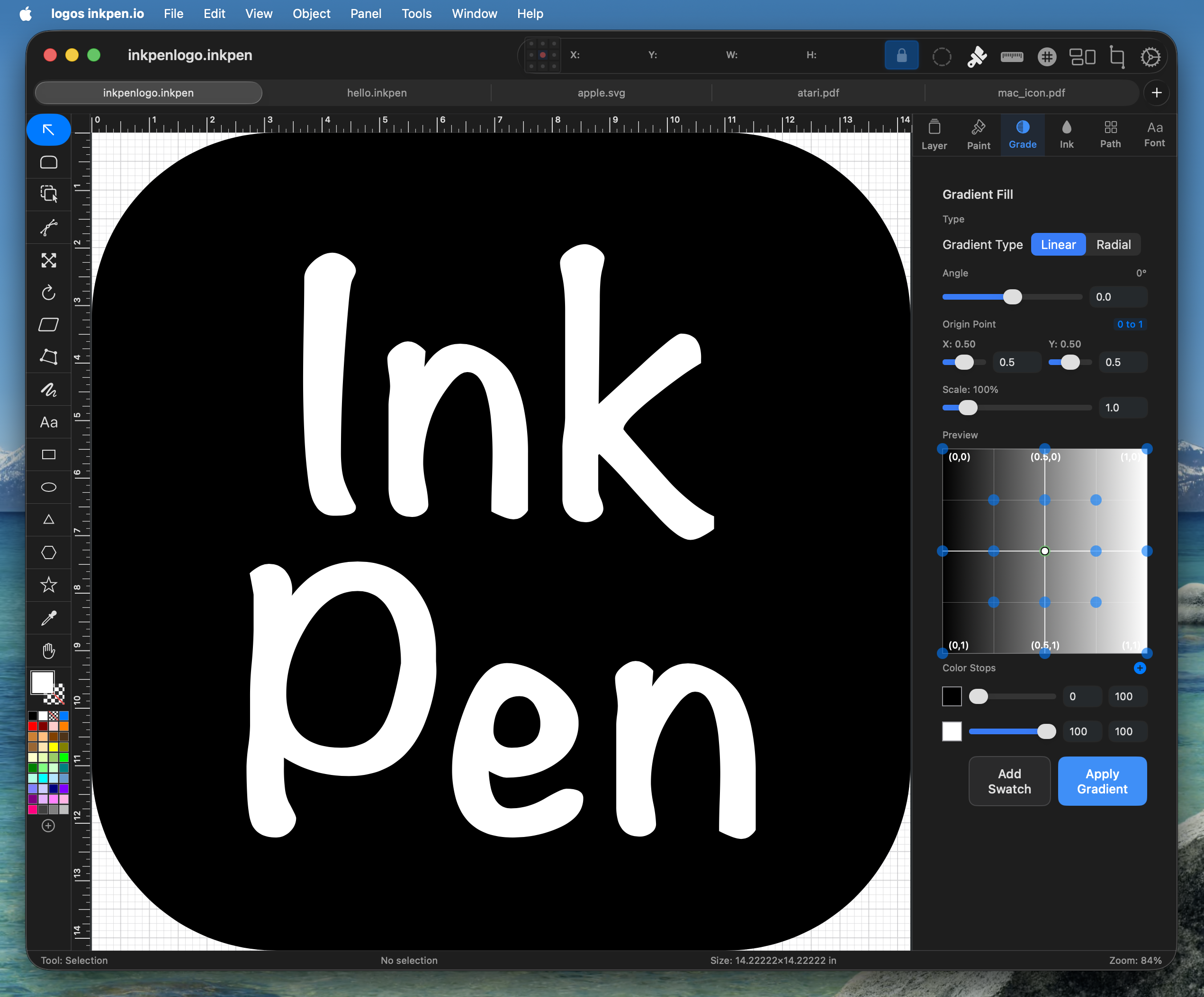Add a new color stop with plus
1204x997 pixels.
coord(1140,668)
